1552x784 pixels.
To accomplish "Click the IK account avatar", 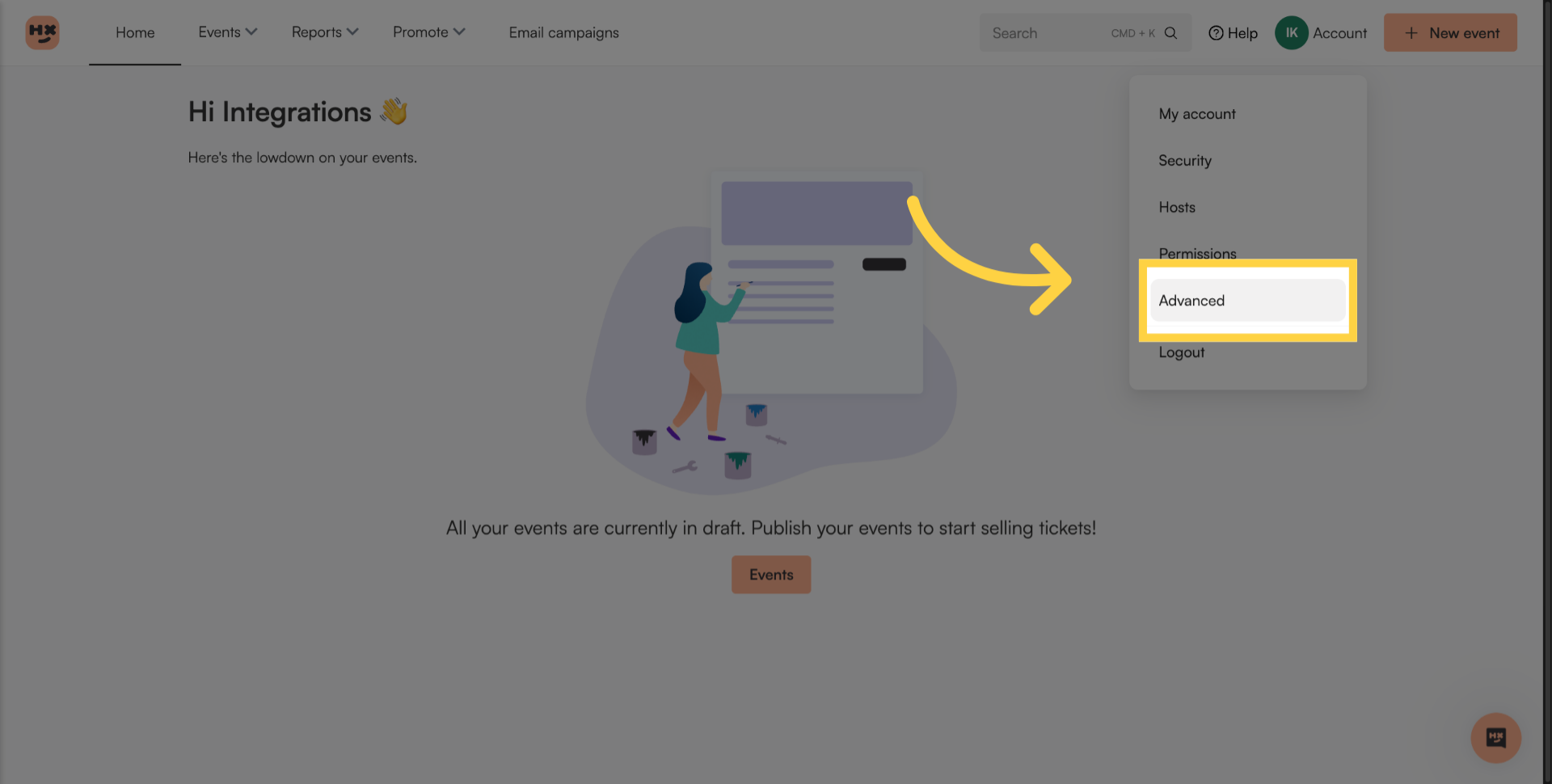I will coord(1291,32).
